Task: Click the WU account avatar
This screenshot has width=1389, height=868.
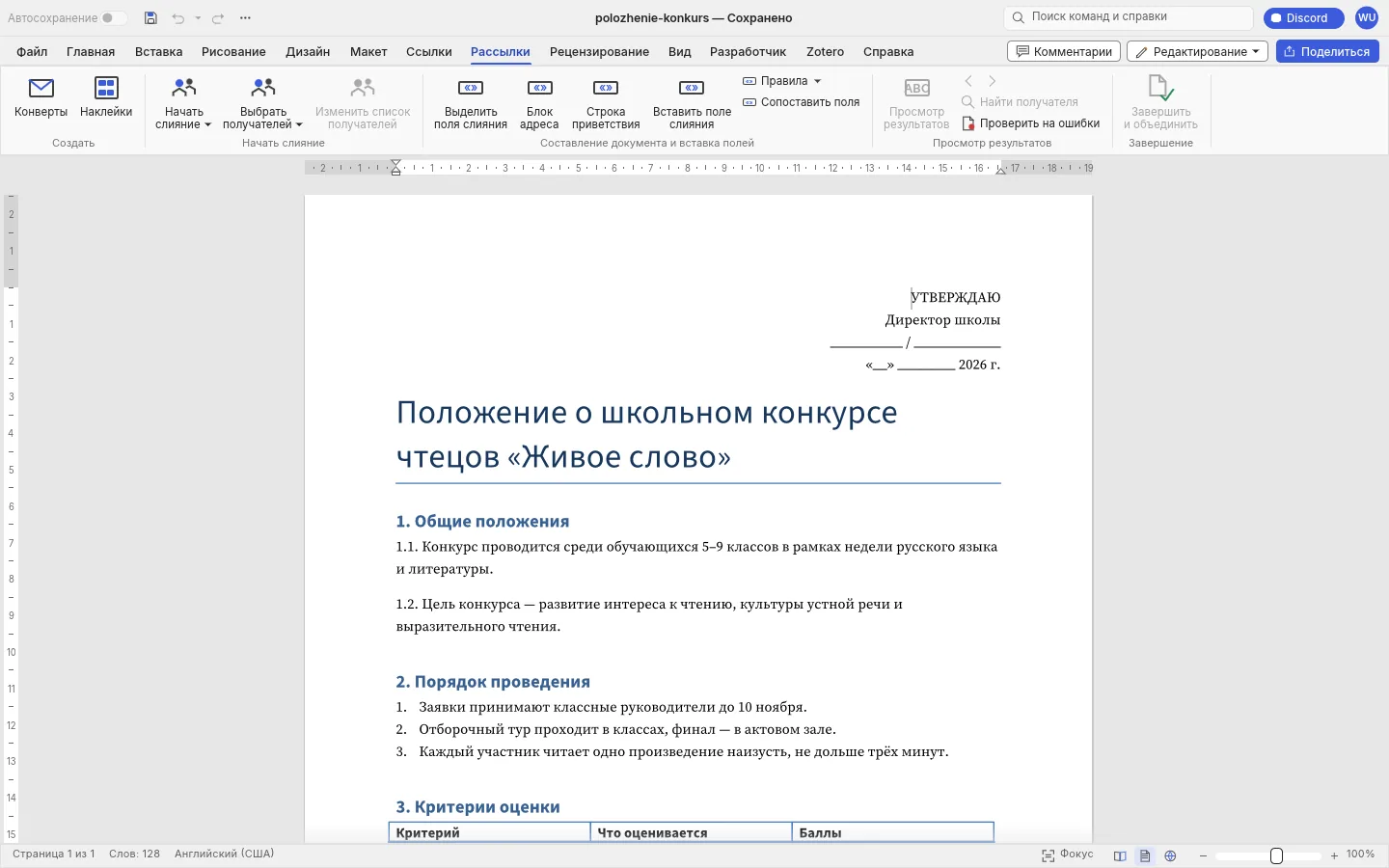Action: pyautogui.click(x=1367, y=18)
